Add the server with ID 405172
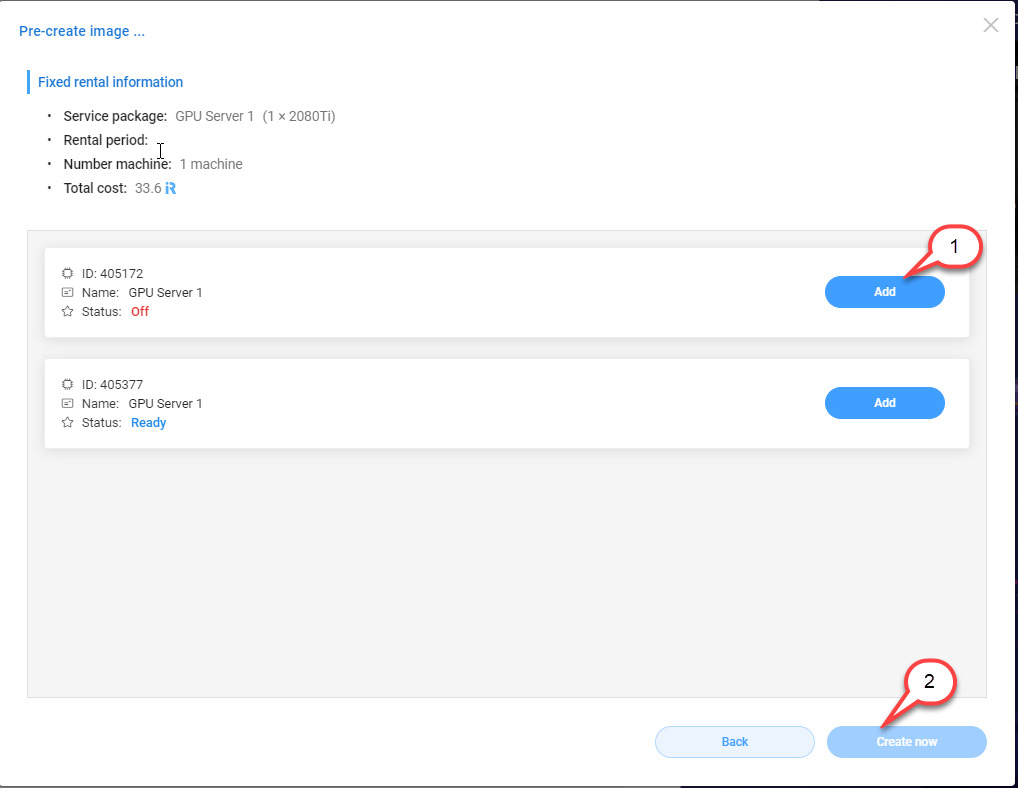The width and height of the screenshot is (1018, 788). coord(884,292)
